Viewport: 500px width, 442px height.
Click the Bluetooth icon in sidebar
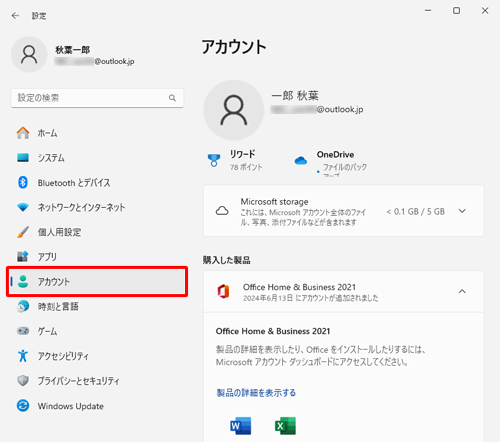point(23,182)
